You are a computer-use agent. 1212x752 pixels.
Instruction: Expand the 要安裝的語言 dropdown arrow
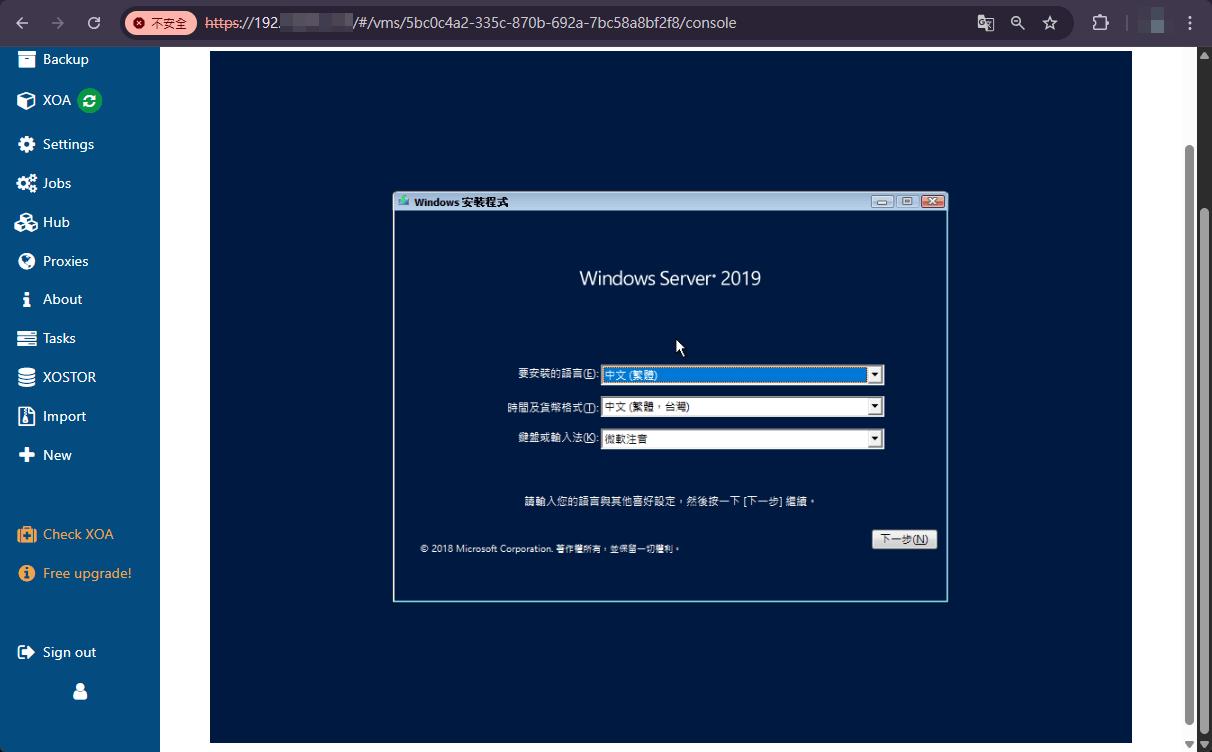pyautogui.click(x=875, y=375)
